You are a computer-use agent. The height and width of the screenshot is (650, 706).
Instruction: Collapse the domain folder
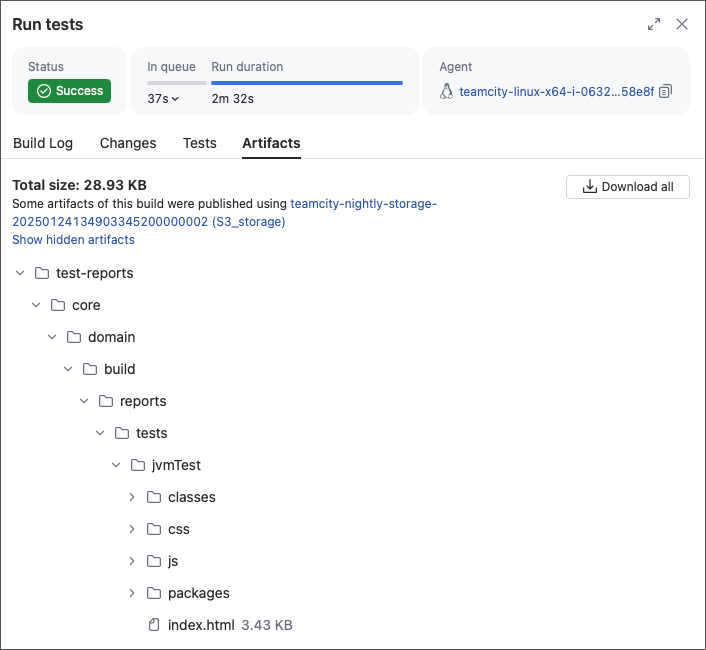52,337
